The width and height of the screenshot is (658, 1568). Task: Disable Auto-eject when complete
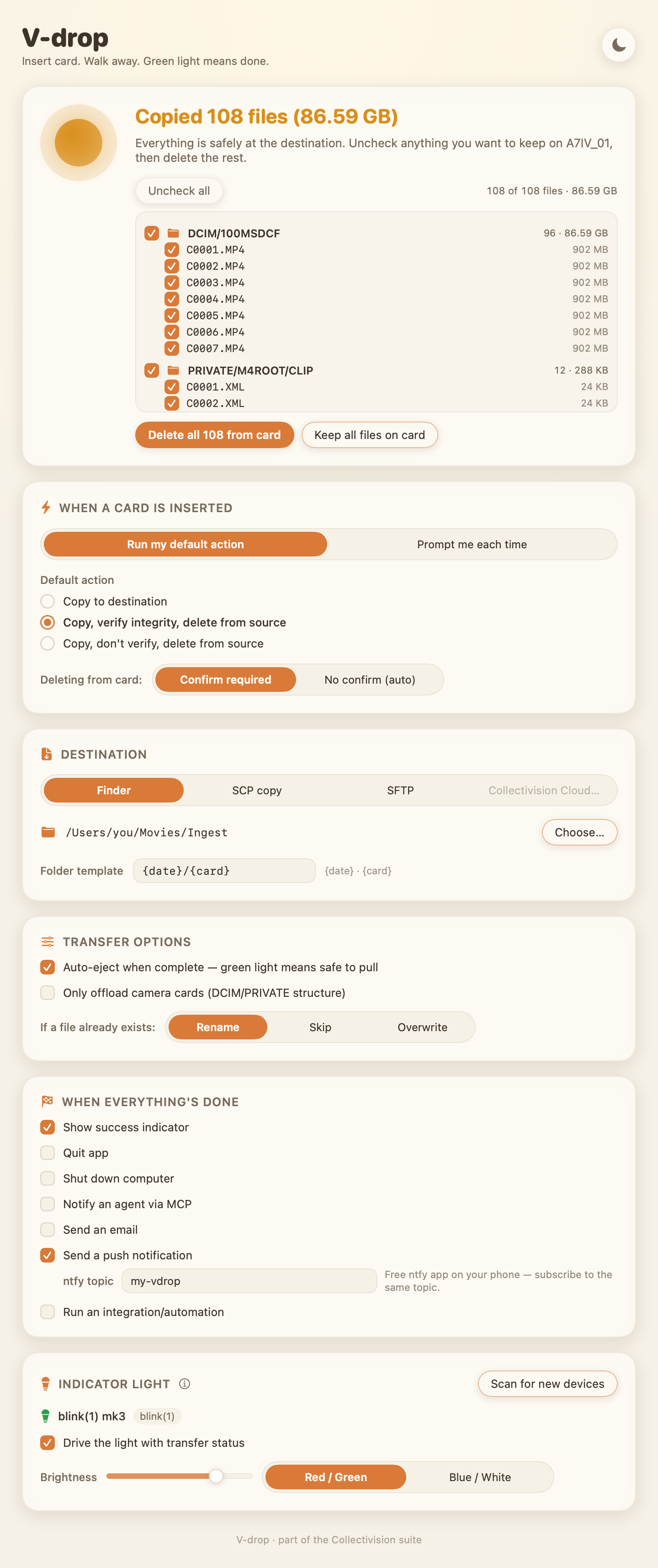(48, 967)
